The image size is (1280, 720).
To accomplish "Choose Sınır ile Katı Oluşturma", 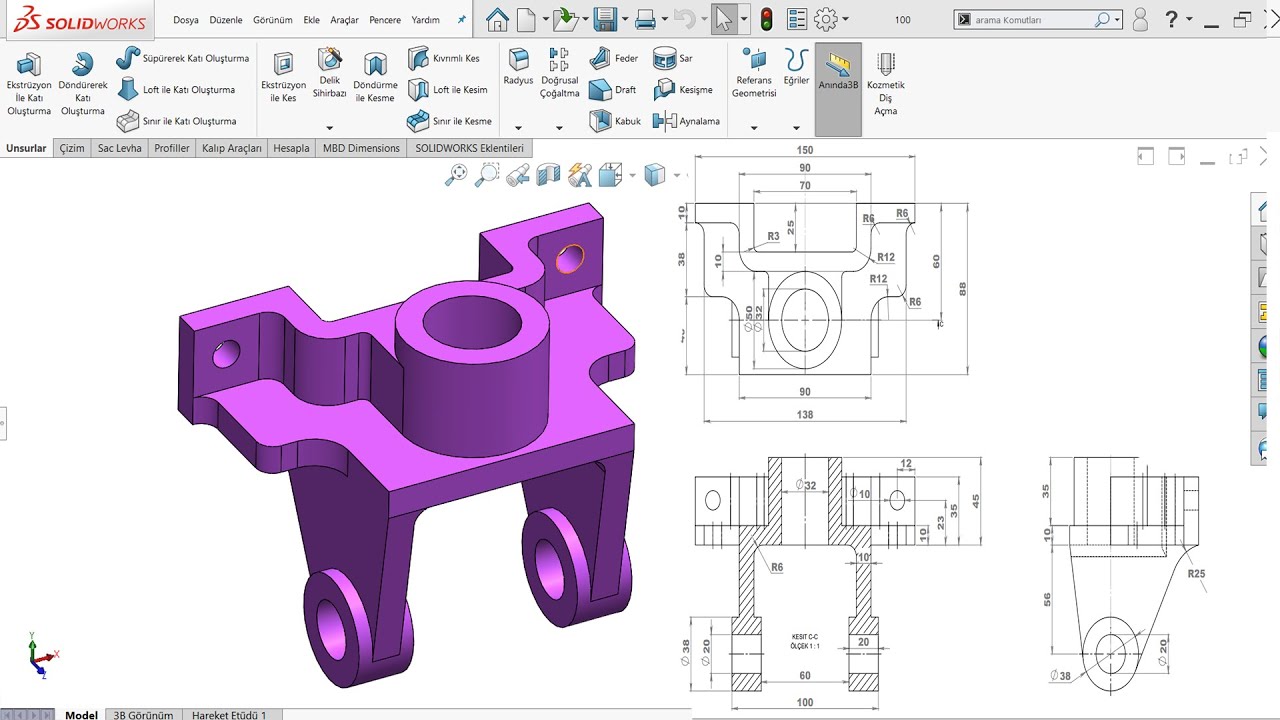I will (177, 121).
